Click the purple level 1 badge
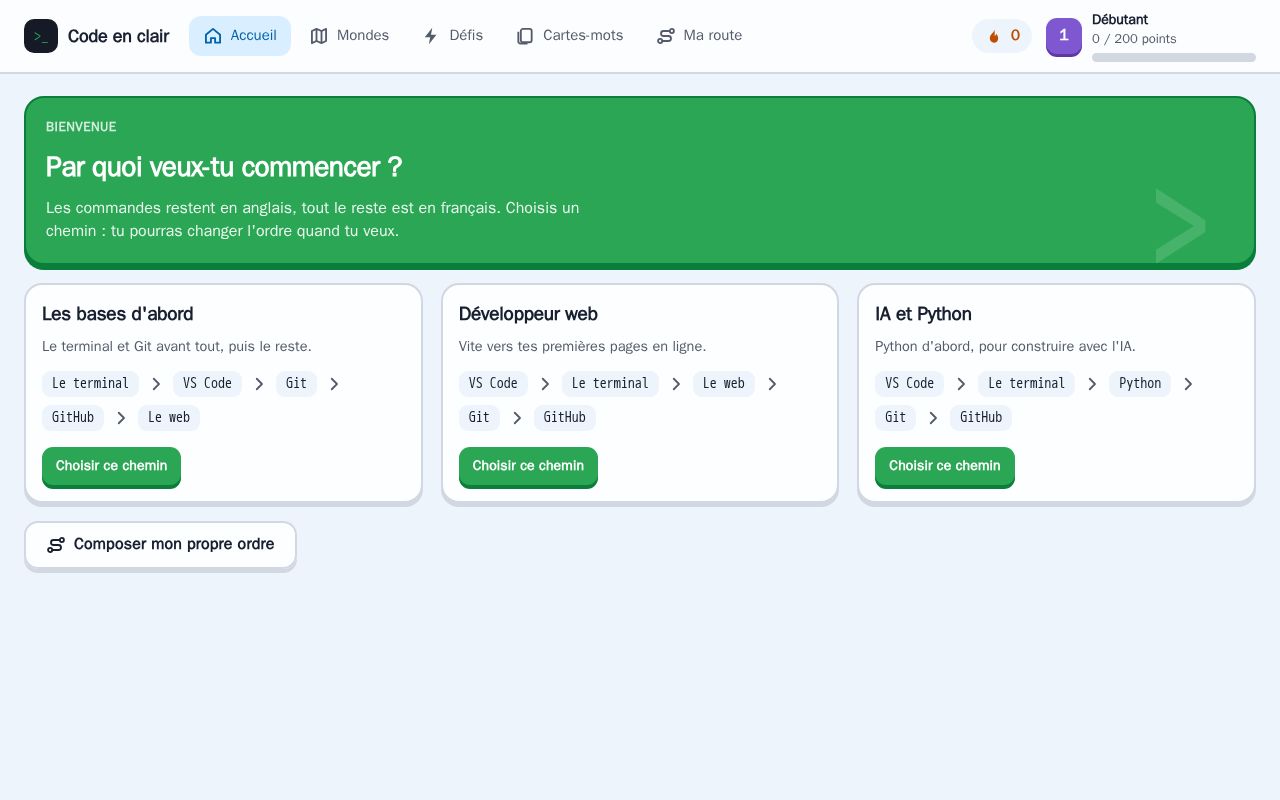 point(1064,36)
